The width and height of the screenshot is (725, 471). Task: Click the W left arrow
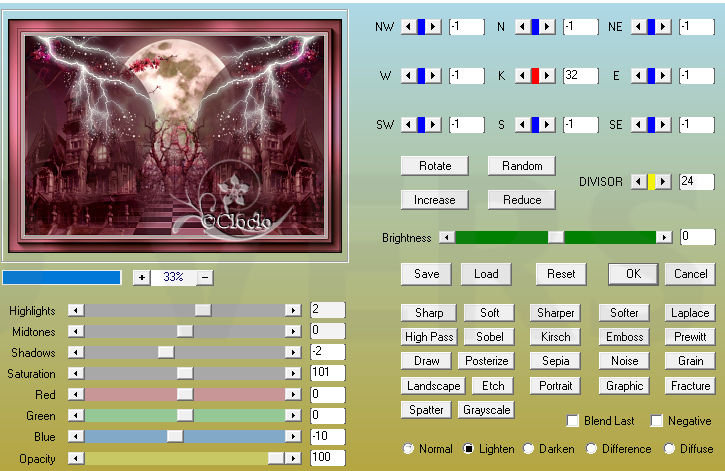tap(408, 75)
